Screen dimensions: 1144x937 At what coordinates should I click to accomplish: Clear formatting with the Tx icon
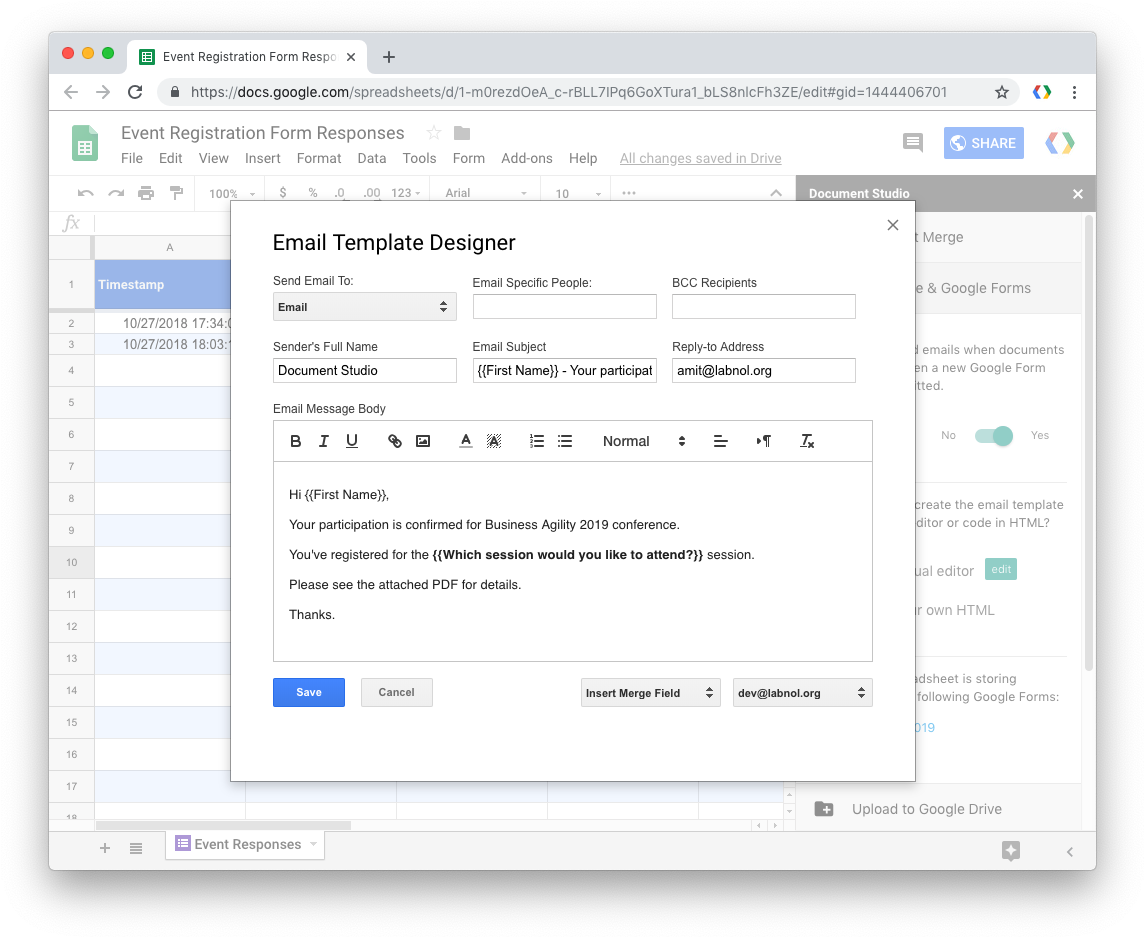[806, 440]
